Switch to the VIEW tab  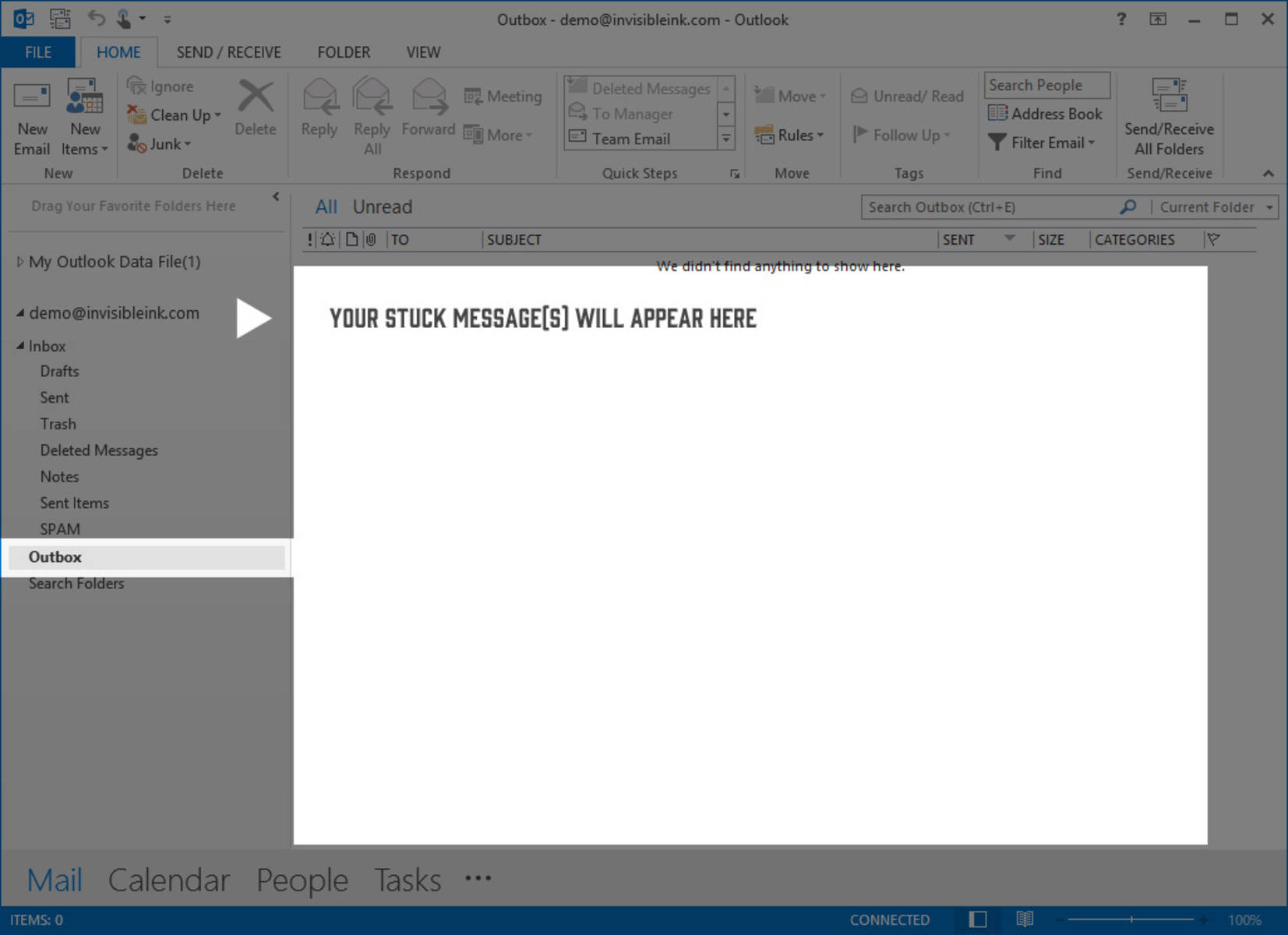pos(423,52)
